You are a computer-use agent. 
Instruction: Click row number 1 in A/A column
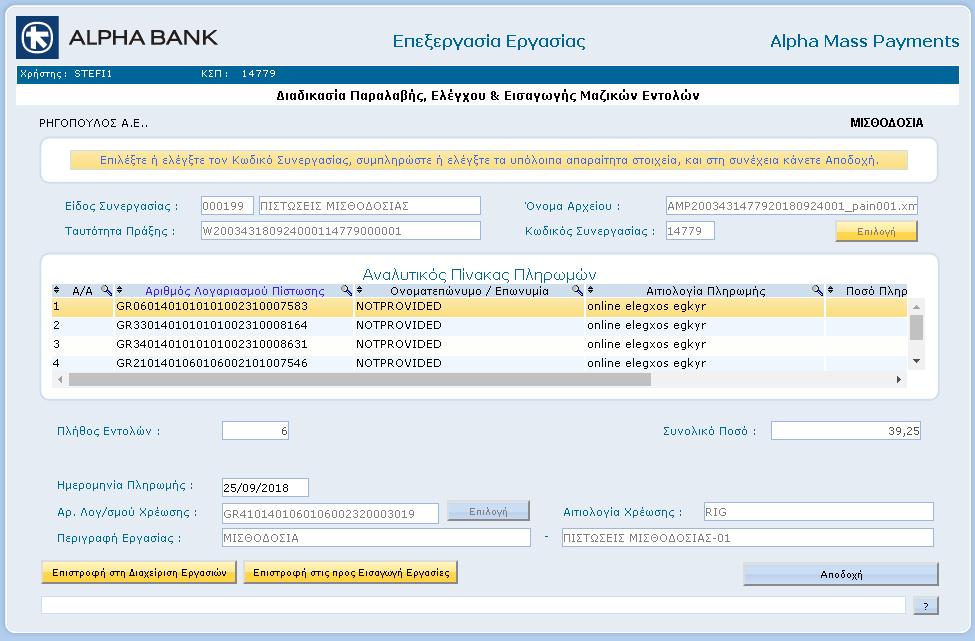pos(57,307)
